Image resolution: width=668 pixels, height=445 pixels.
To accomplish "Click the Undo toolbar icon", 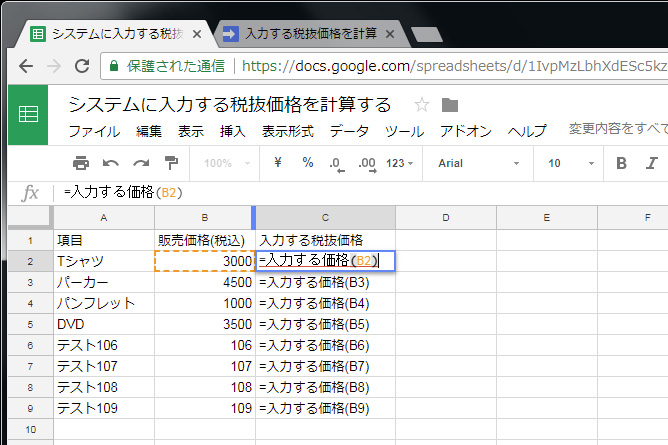I will [x=111, y=163].
